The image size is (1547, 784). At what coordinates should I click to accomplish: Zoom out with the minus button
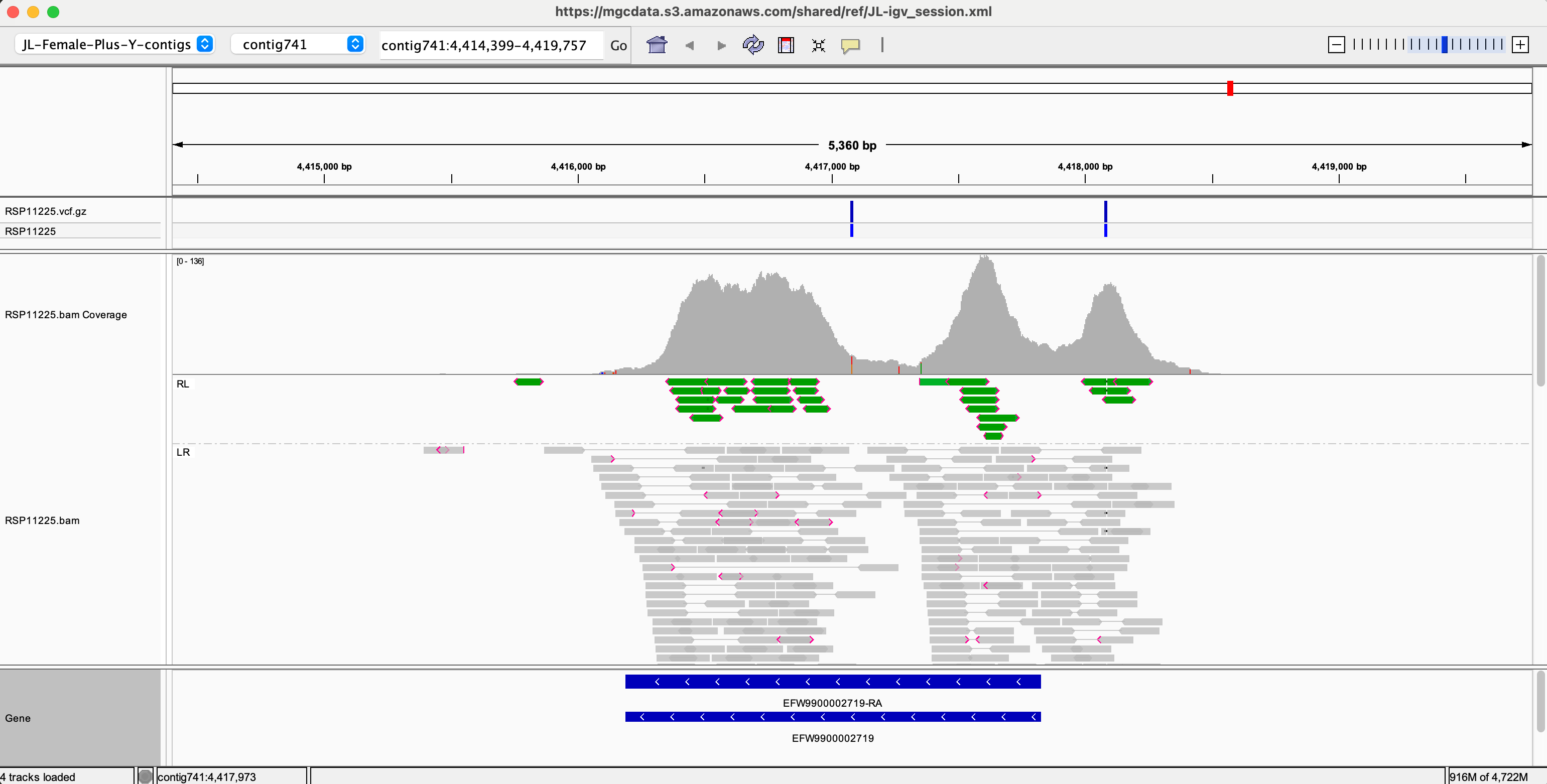1336,45
